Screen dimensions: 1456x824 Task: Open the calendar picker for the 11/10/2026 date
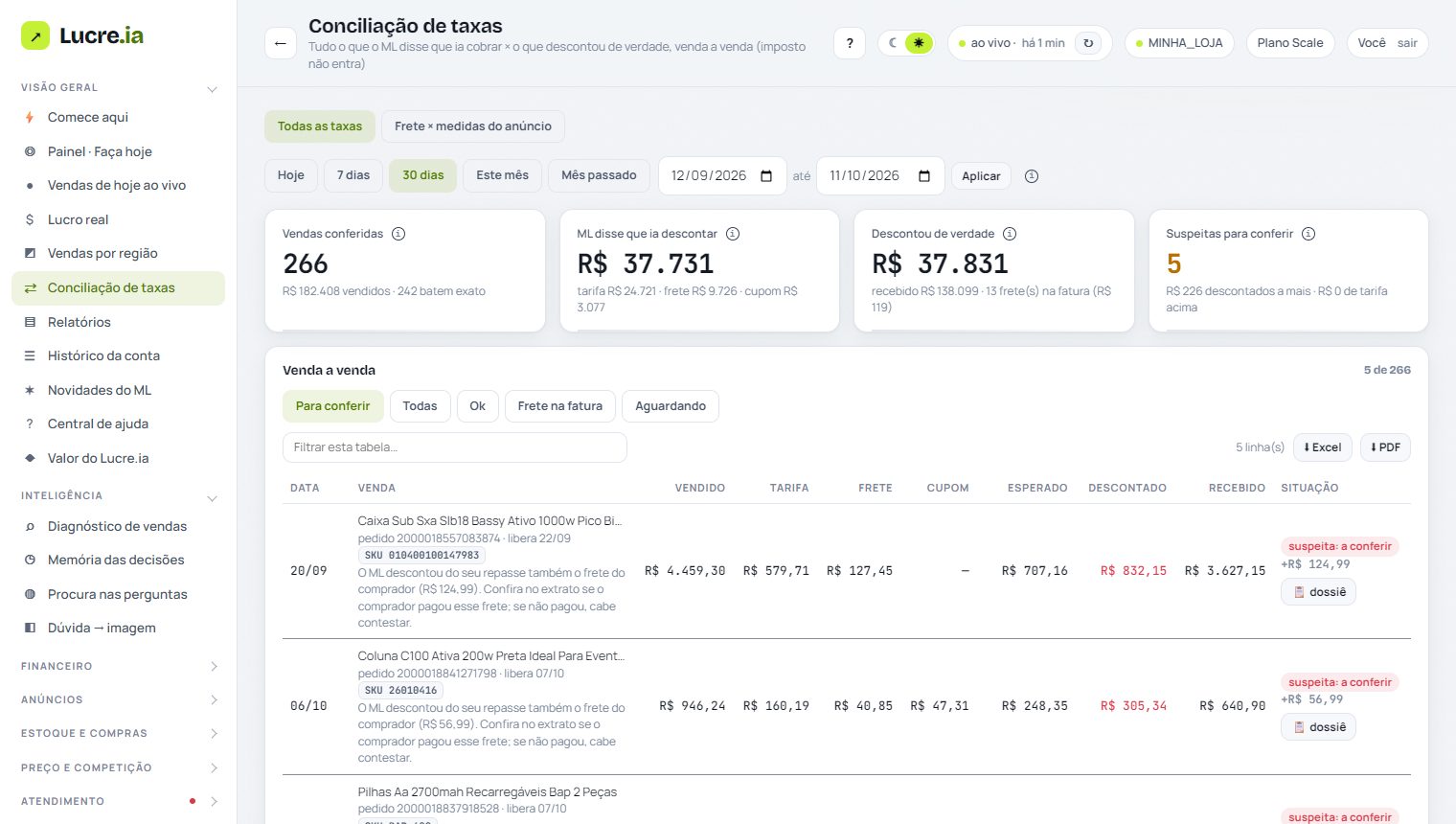pos(924,176)
